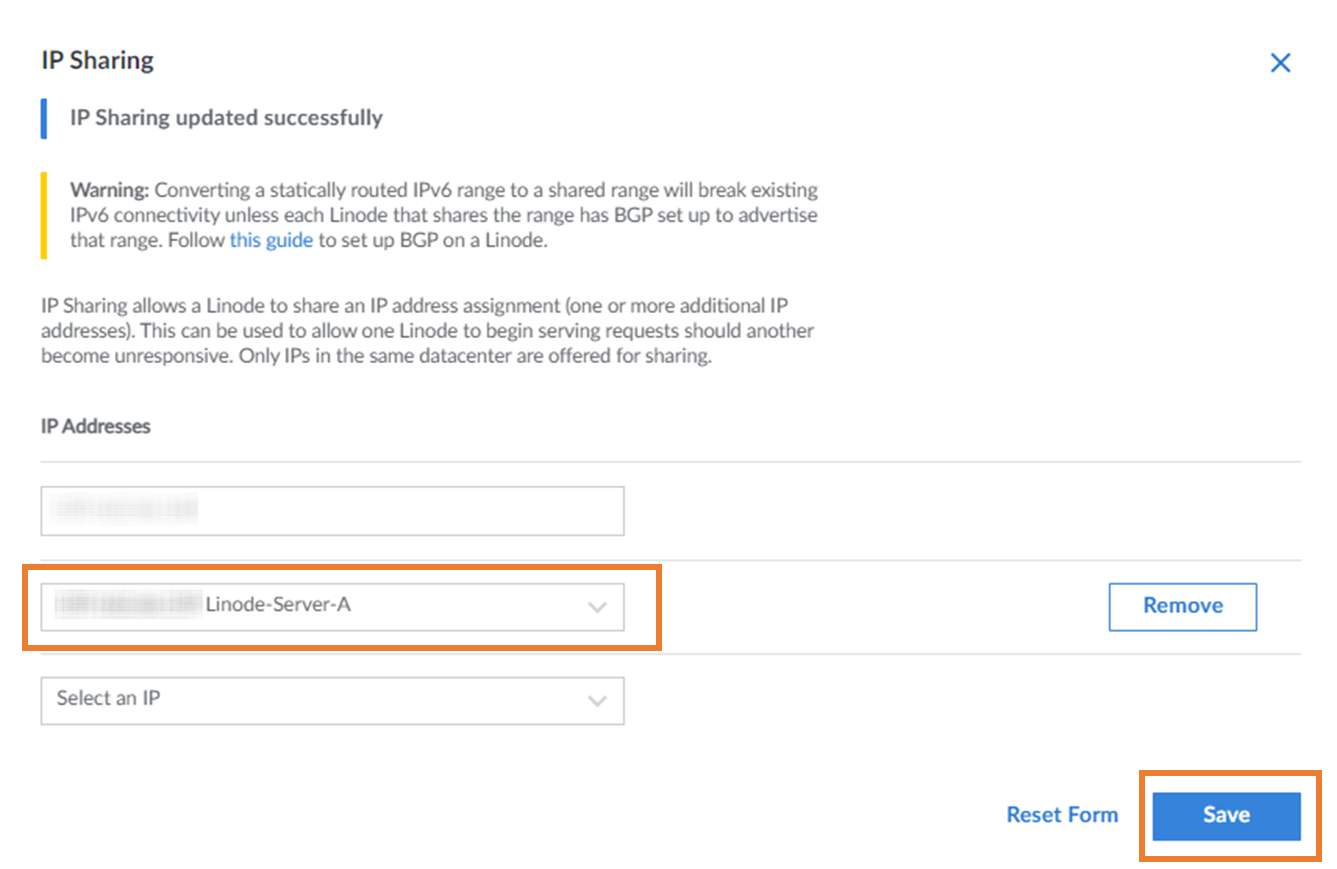Close the IP Sharing dialog
This screenshot has width=1337, height=869.
[1280, 63]
